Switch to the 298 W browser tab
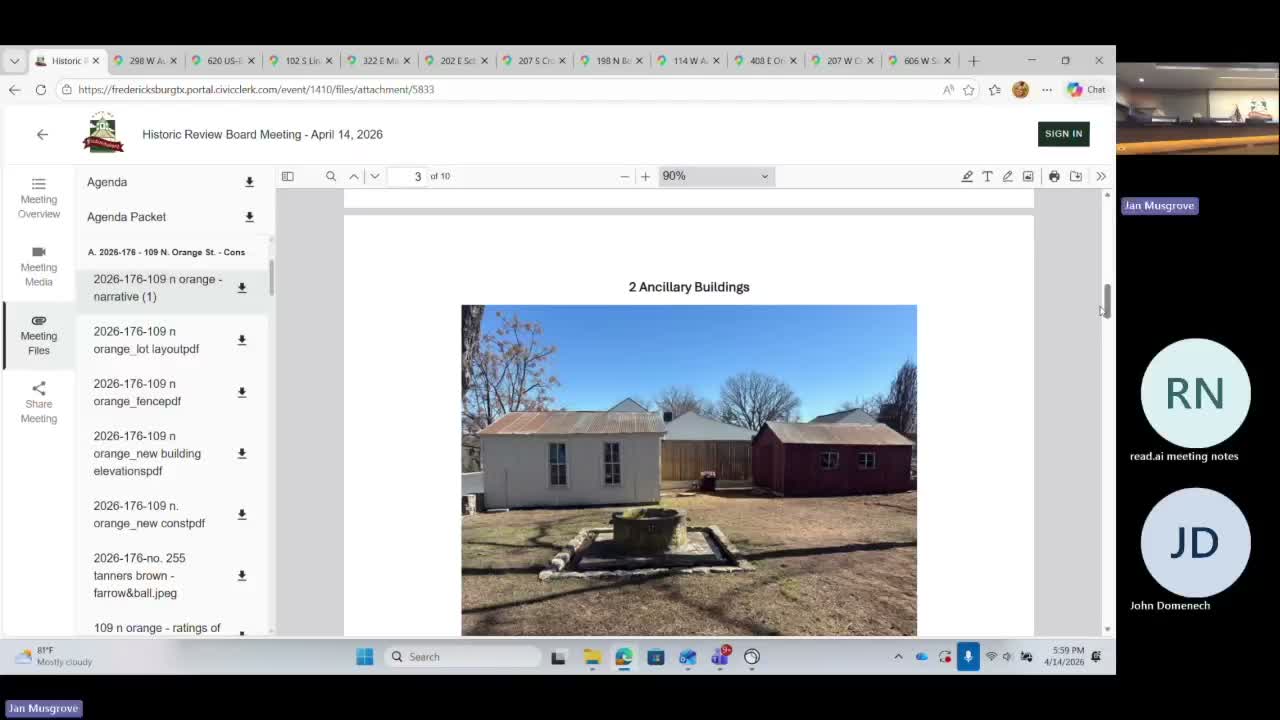This screenshot has height=720, width=1280. click(146, 61)
